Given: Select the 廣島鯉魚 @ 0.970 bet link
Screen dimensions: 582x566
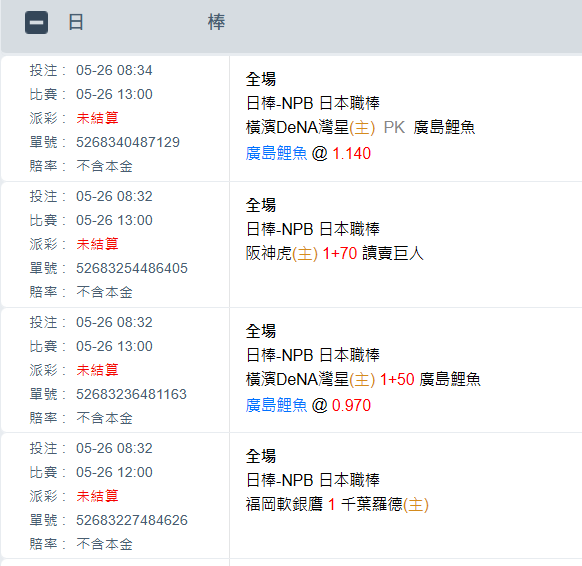Looking at the screenshot, I should click(x=308, y=405).
